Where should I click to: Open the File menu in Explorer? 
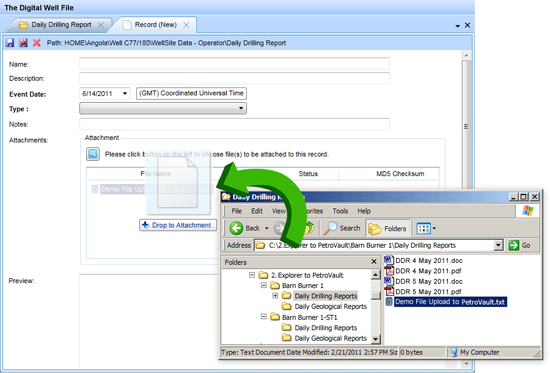236,211
